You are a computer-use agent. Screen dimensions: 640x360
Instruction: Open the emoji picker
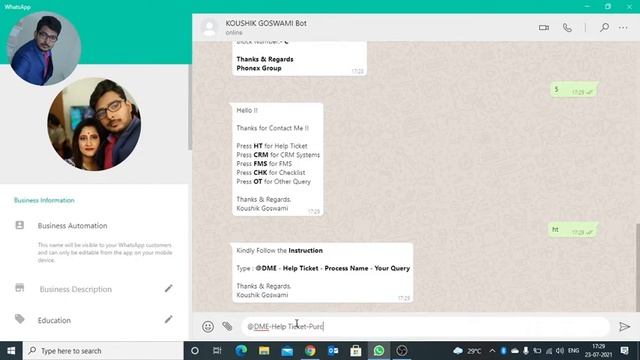208,327
